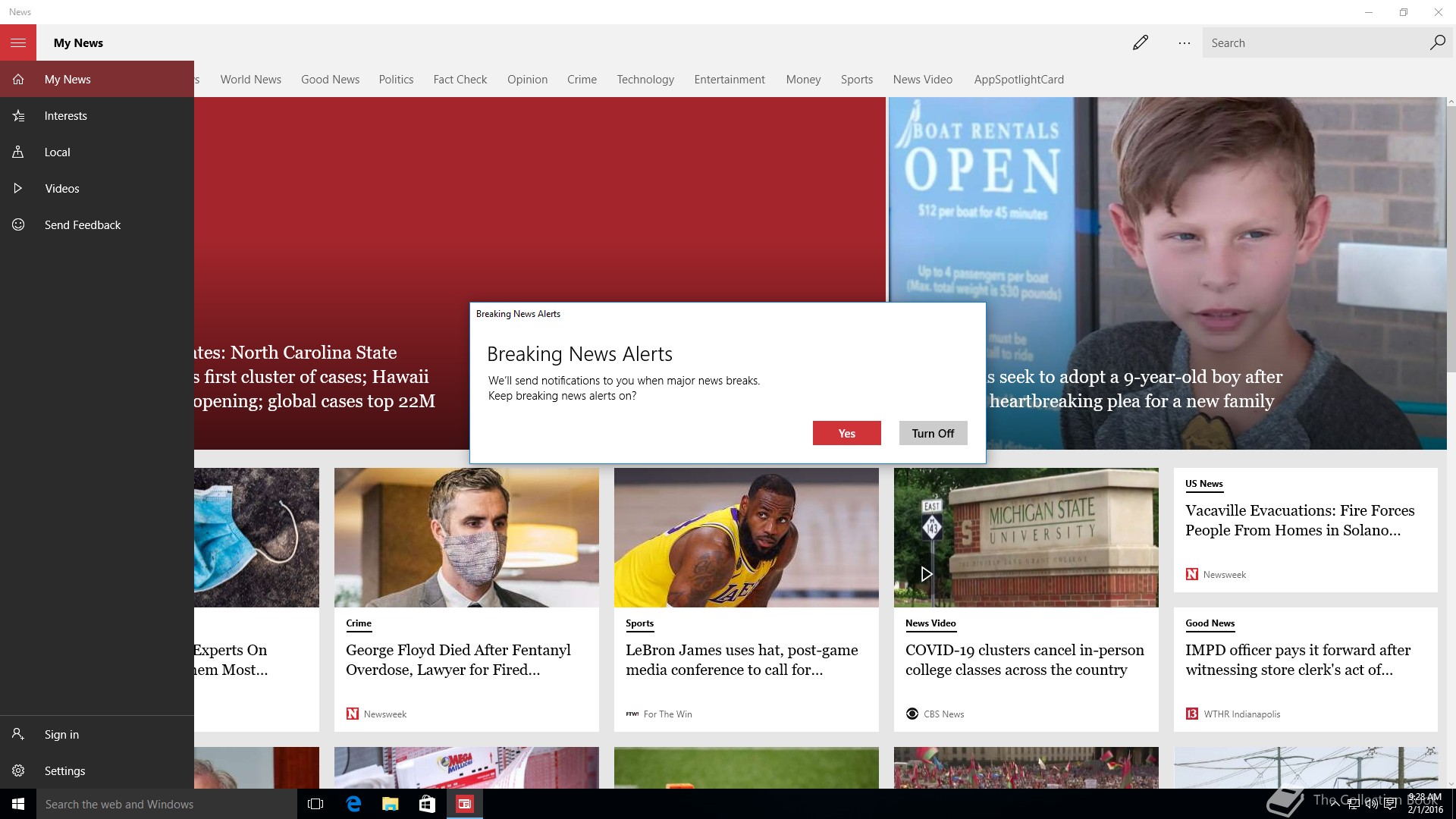1456x819 pixels.
Task: Open the more options ellipsis
Action: pyautogui.click(x=1185, y=43)
